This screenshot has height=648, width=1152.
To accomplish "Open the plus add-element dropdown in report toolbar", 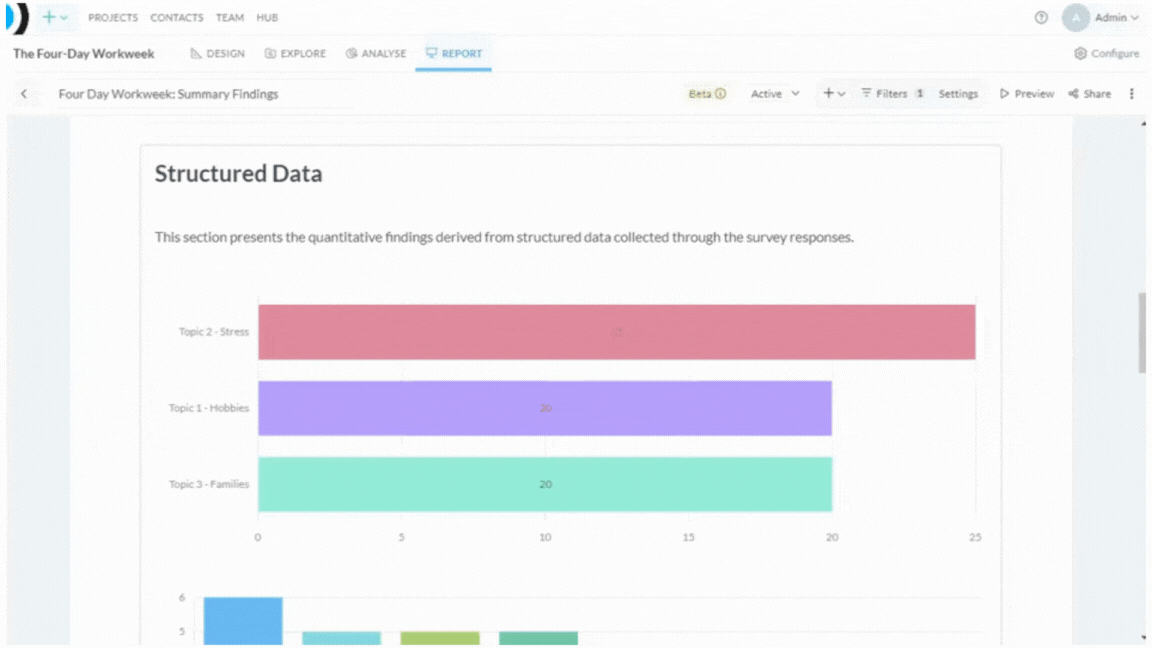I will coord(834,94).
